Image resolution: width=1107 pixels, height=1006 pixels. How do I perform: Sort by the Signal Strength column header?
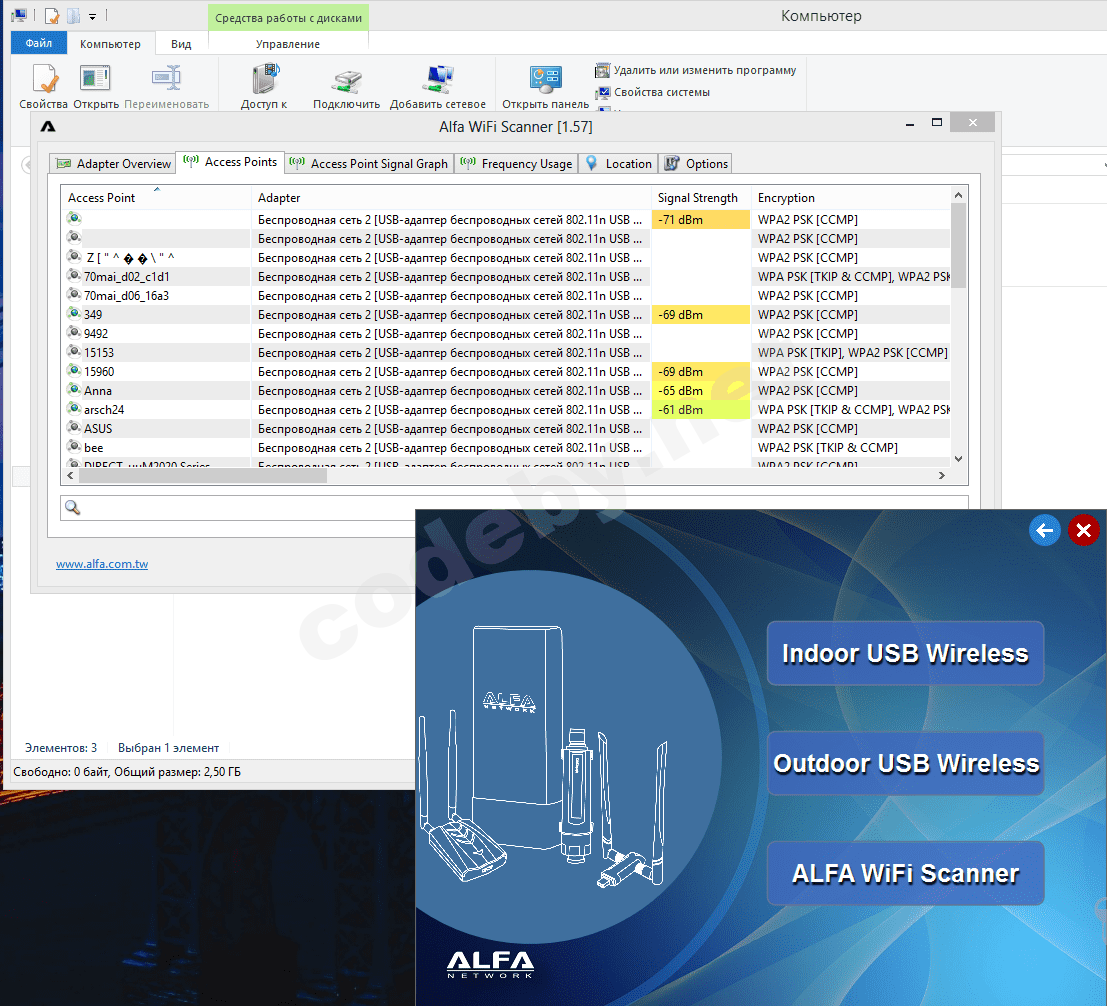click(697, 198)
